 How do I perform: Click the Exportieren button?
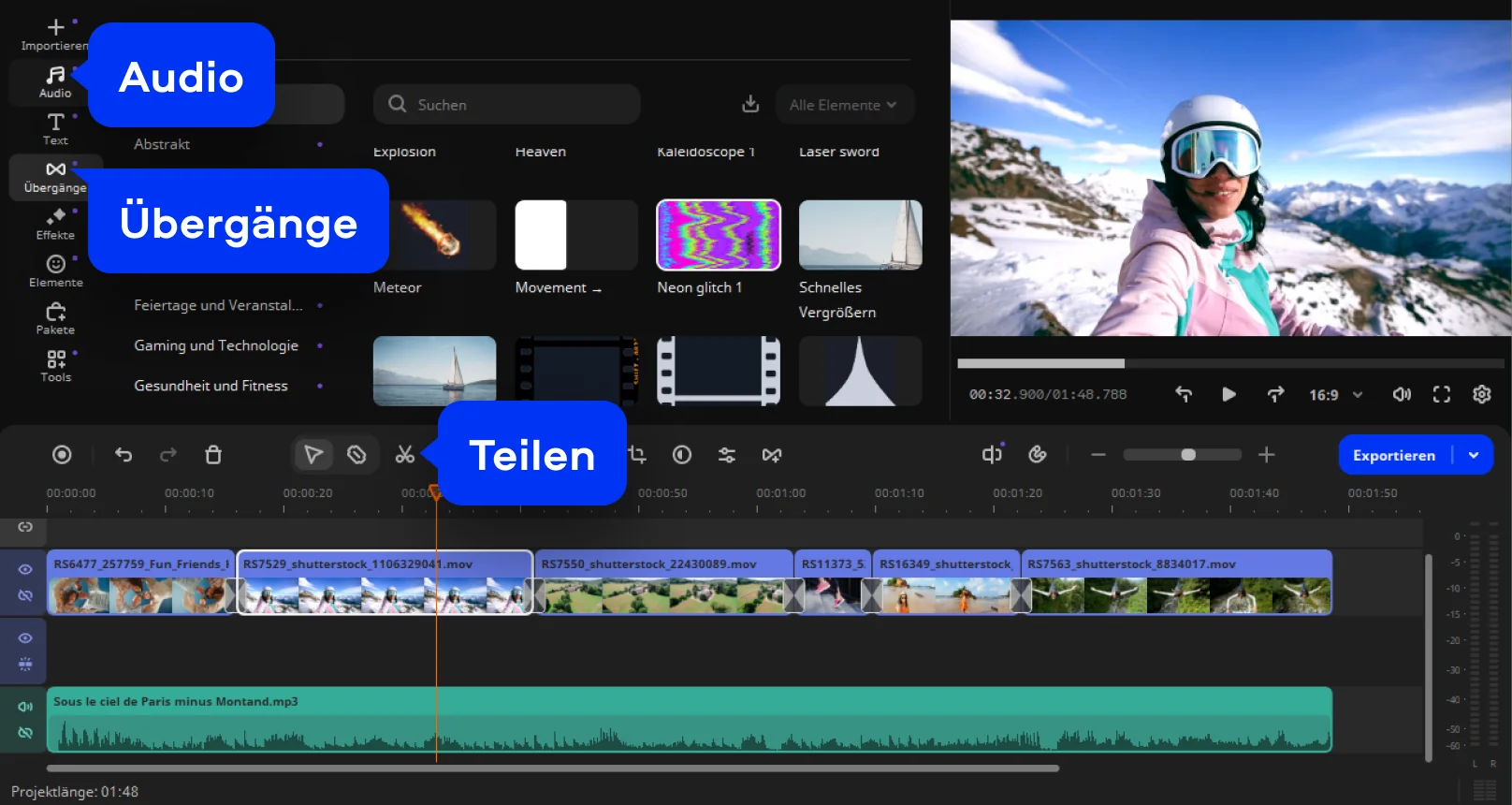click(x=1393, y=455)
